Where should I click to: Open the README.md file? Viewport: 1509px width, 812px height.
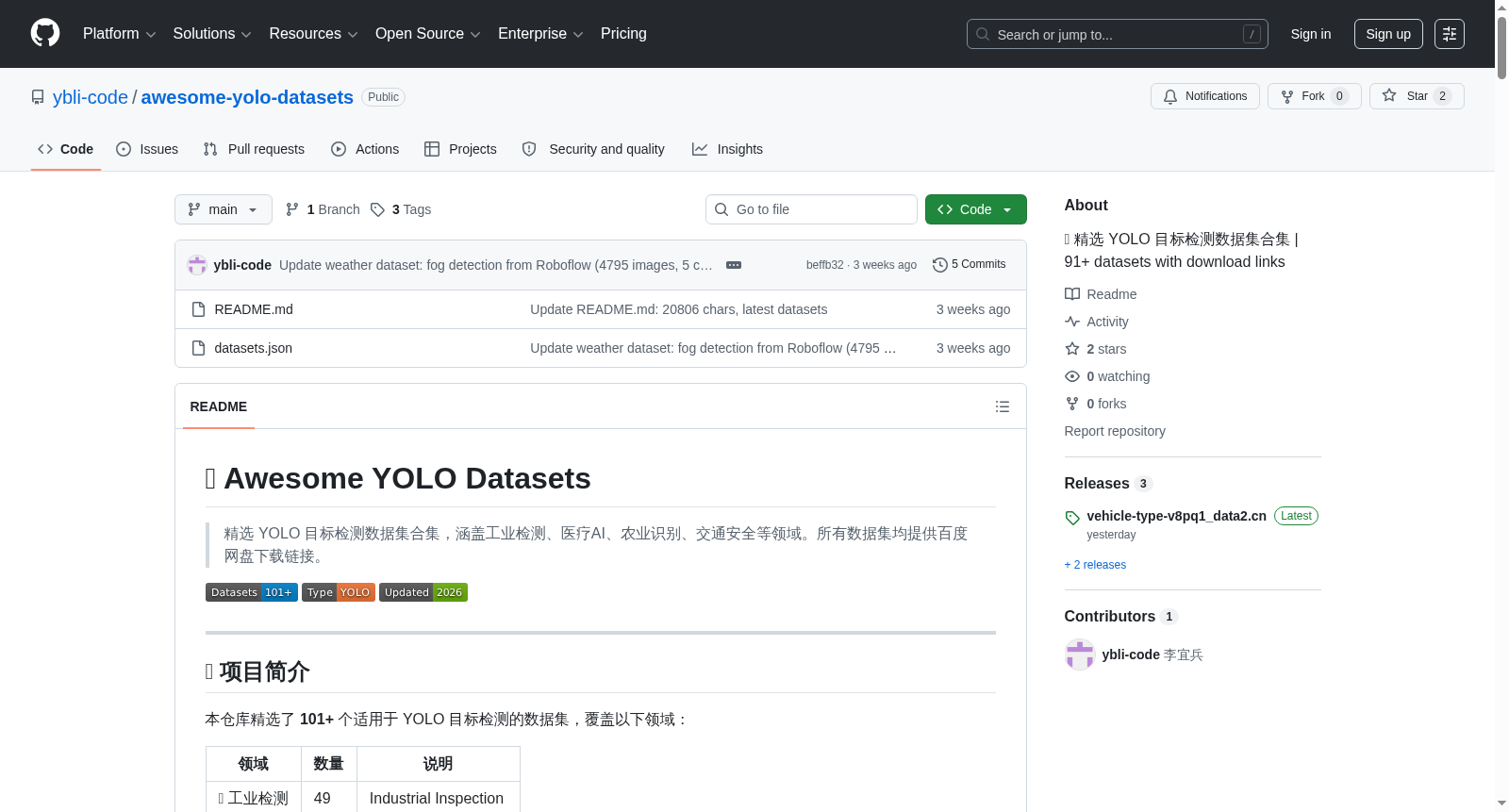click(x=254, y=309)
